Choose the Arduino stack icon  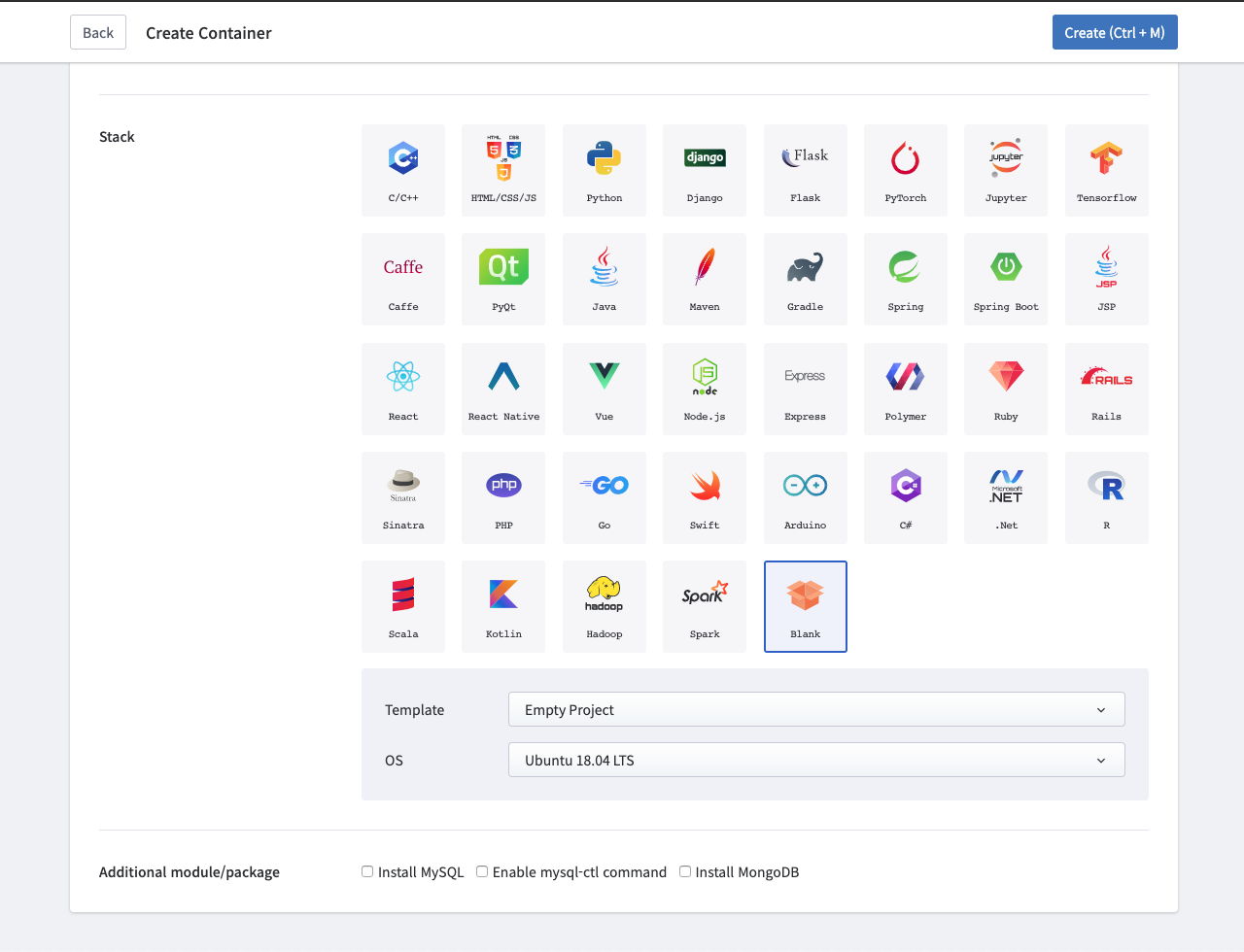pyautogui.click(x=805, y=497)
